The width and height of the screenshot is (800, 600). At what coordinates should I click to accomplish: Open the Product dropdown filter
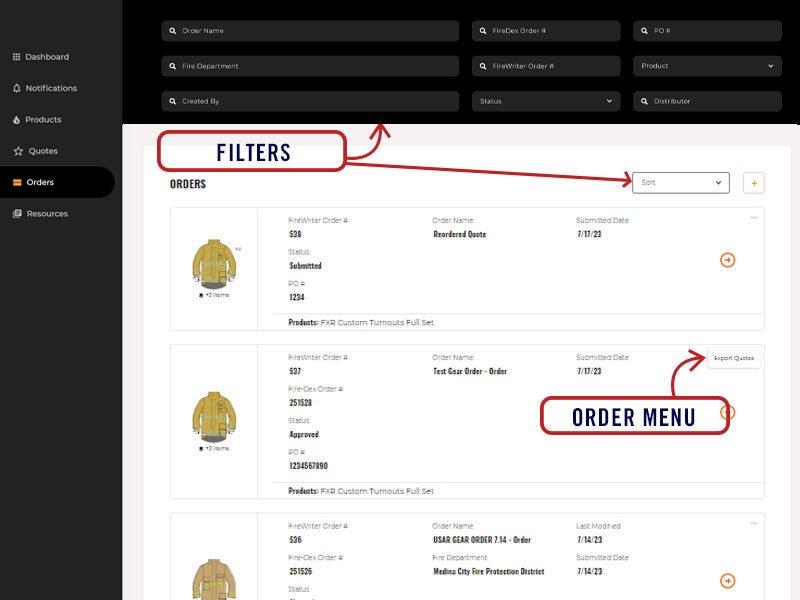tap(707, 66)
